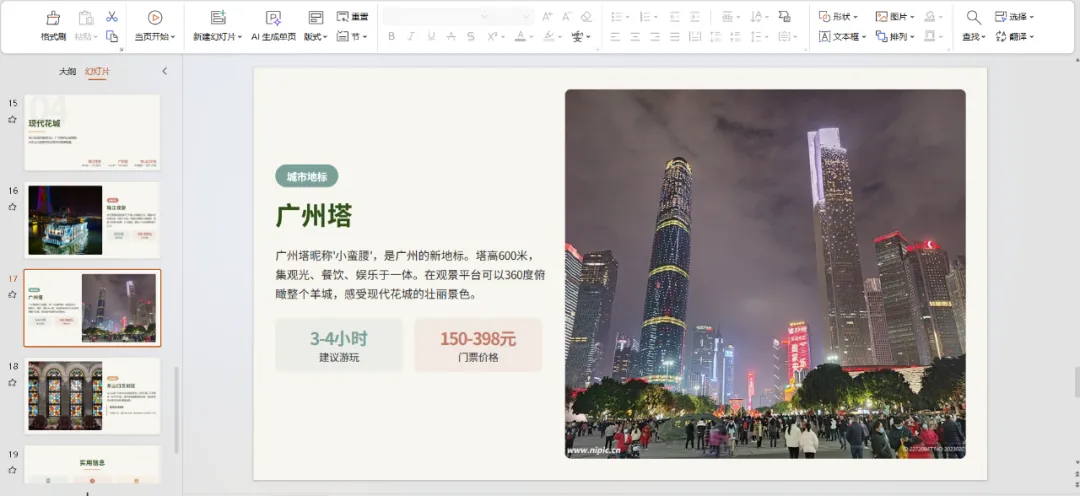Collapse the slide panel with chevron
Screen dimensions: 1080x496
(164, 71)
